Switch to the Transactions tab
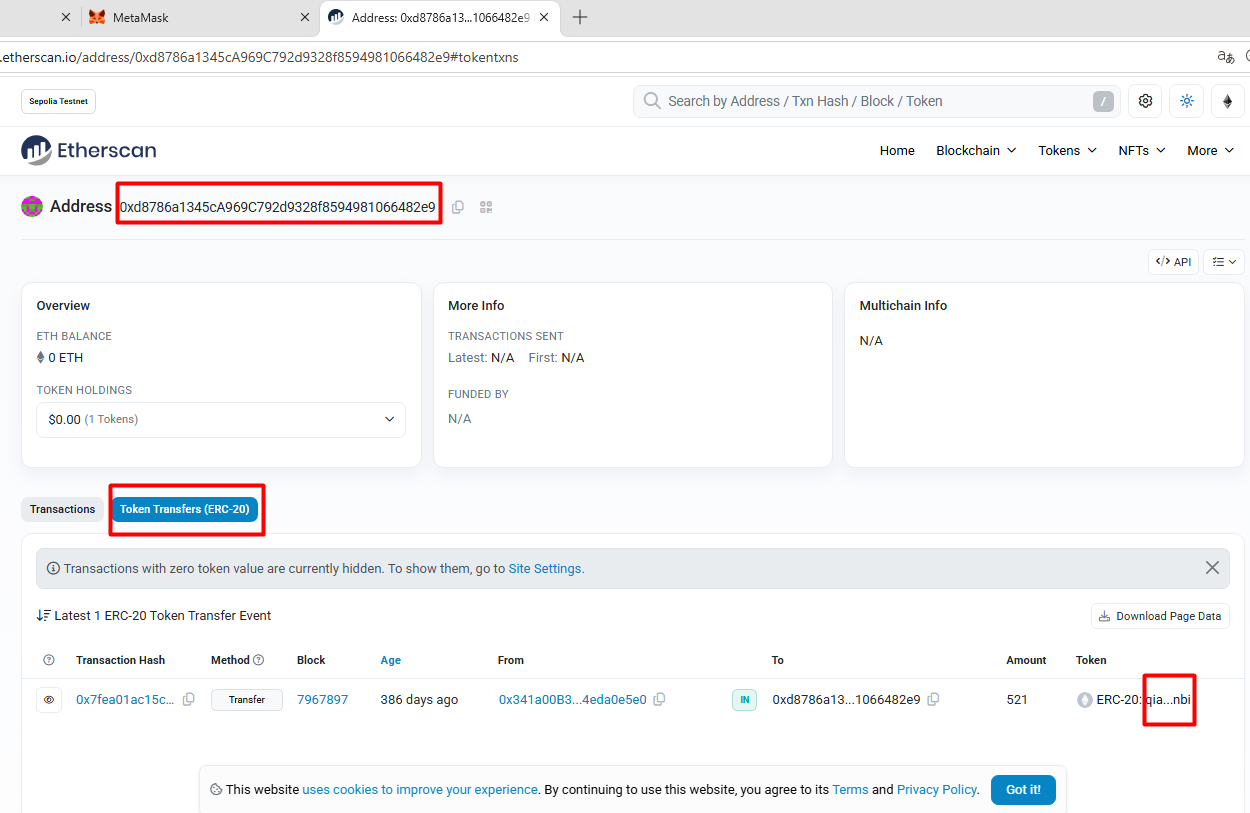Screen dimensions: 1250x813 [62, 510]
